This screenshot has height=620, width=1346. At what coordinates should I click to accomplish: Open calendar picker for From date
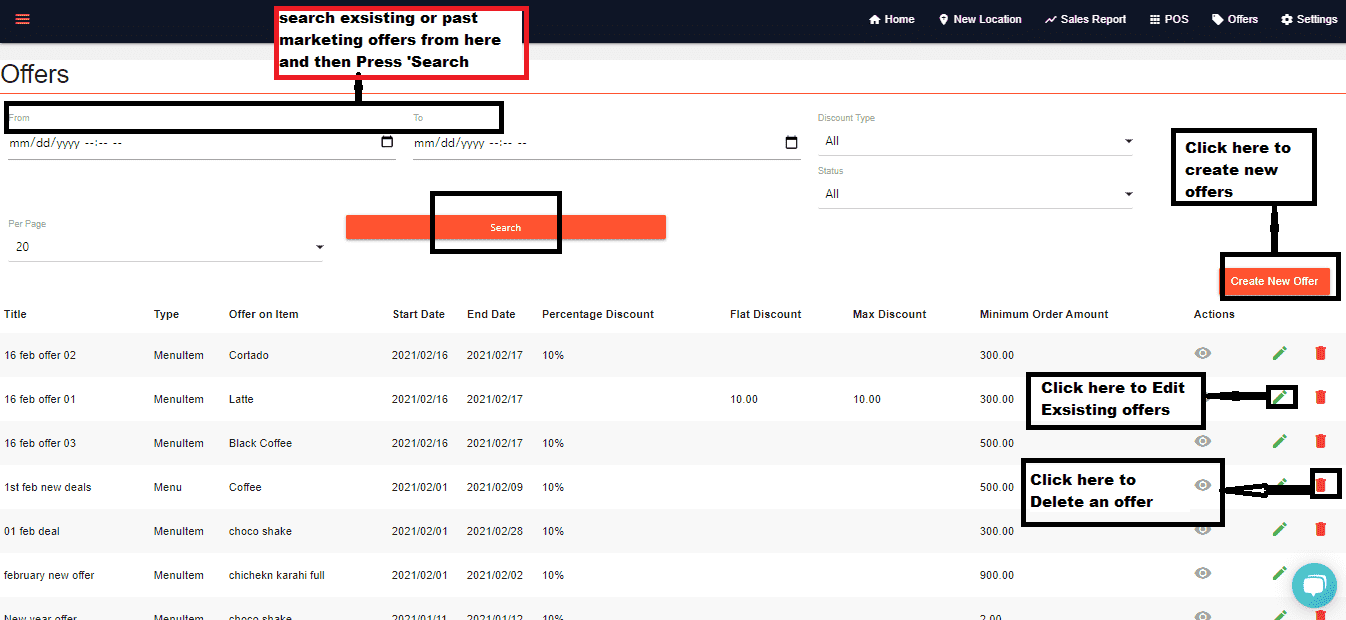pos(387,142)
